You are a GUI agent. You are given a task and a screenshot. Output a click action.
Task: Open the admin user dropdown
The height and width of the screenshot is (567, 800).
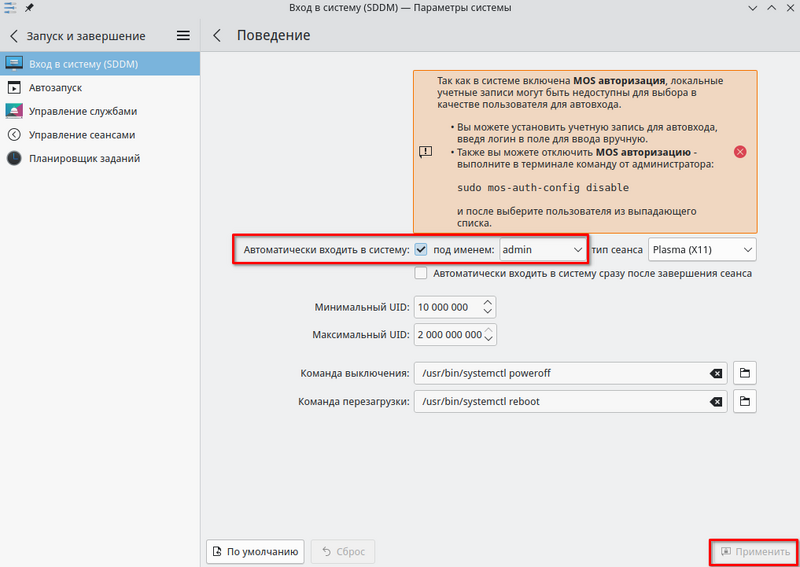tap(543, 248)
